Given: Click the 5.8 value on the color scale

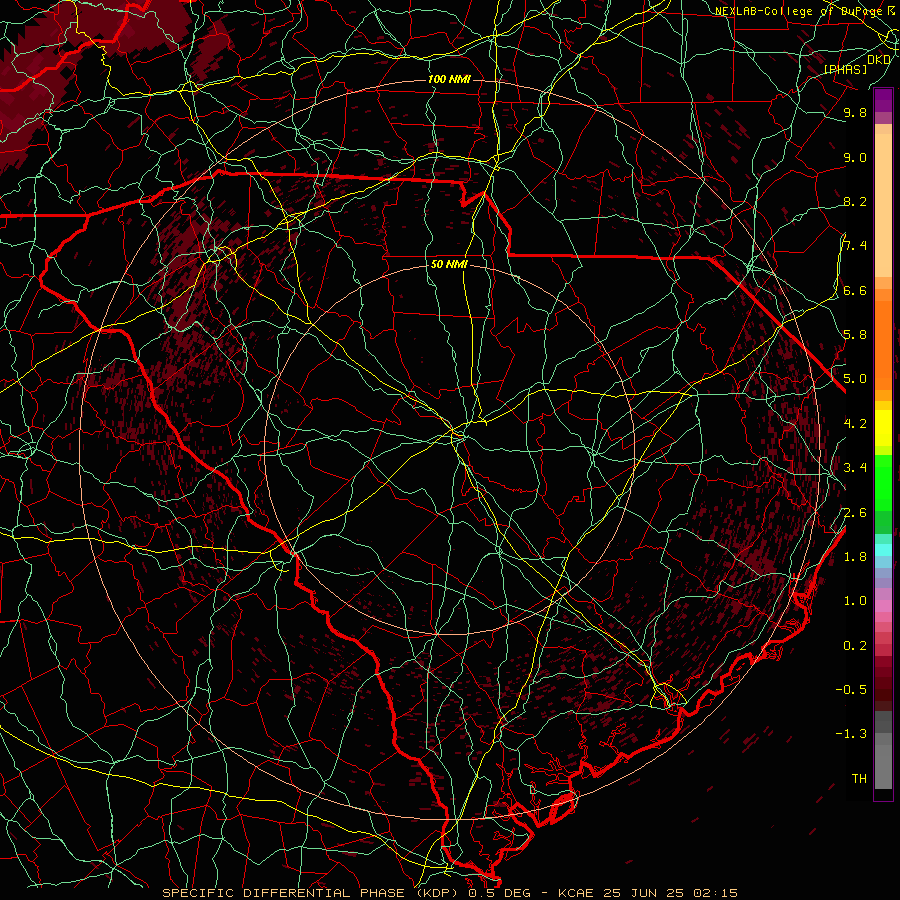Looking at the screenshot, I should coord(855,335).
